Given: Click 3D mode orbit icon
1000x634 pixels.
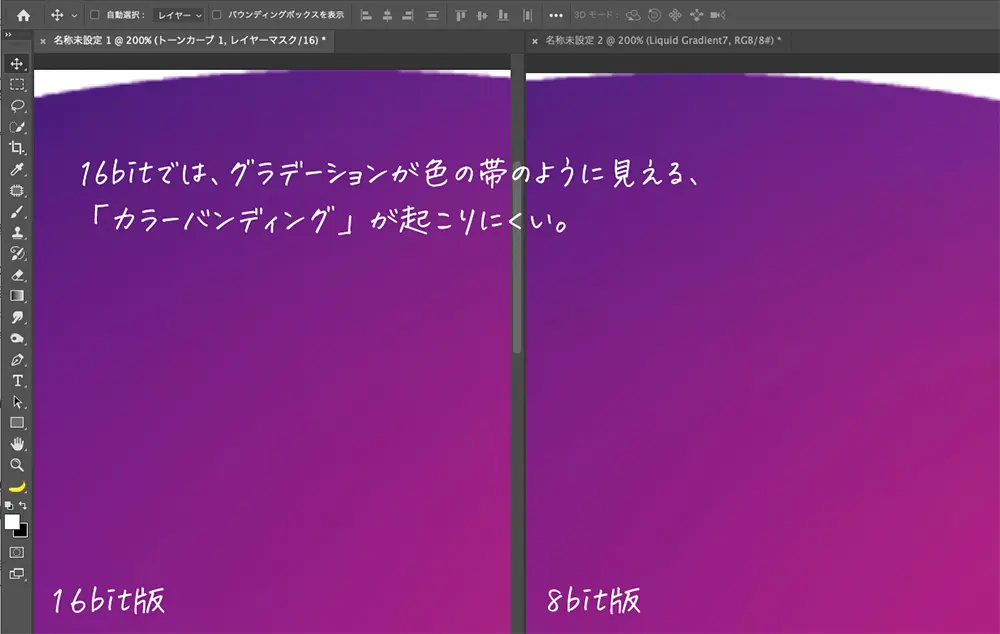Looking at the screenshot, I should (x=633, y=15).
